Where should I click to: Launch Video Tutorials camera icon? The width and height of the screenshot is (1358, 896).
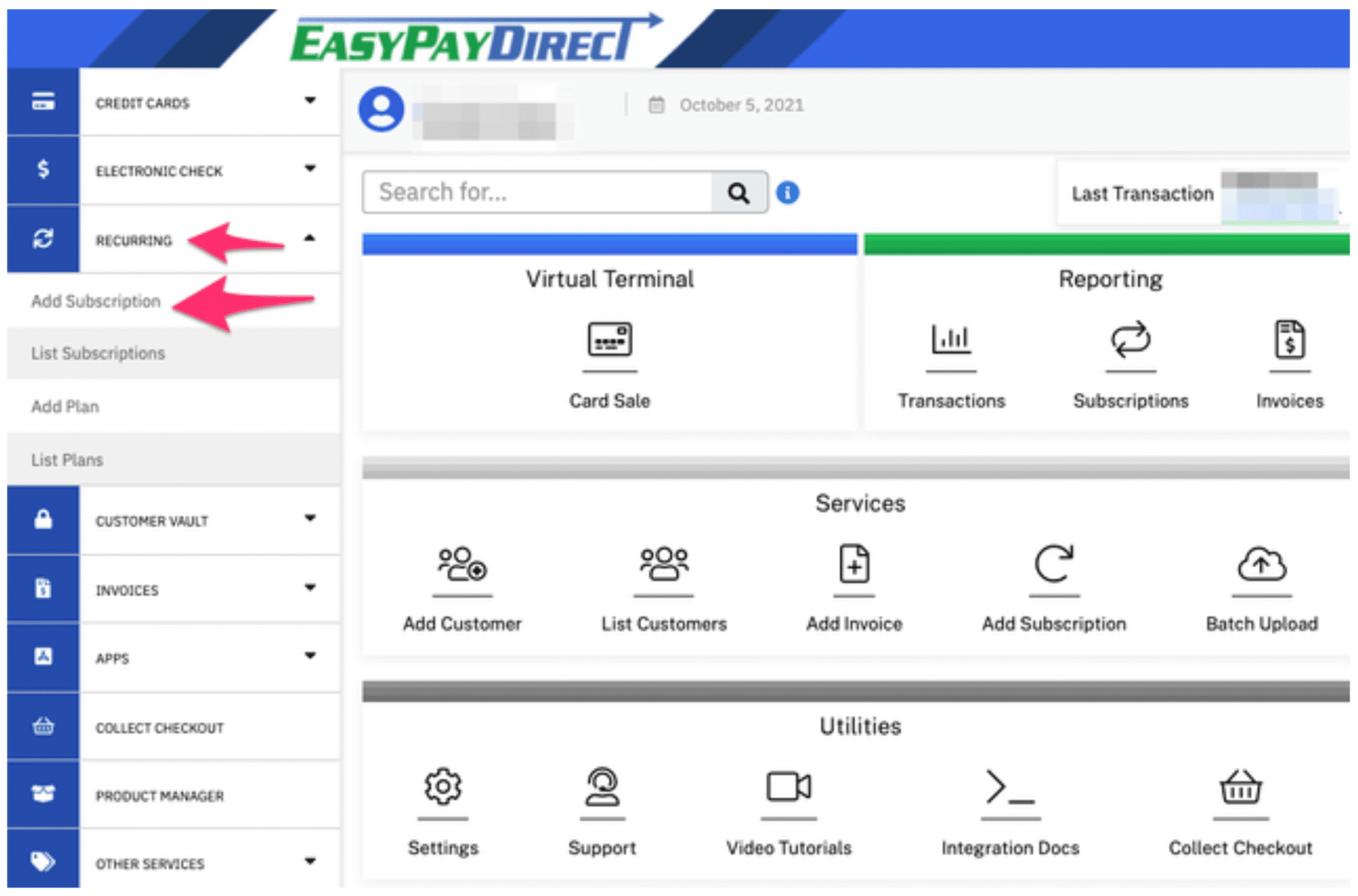788,787
